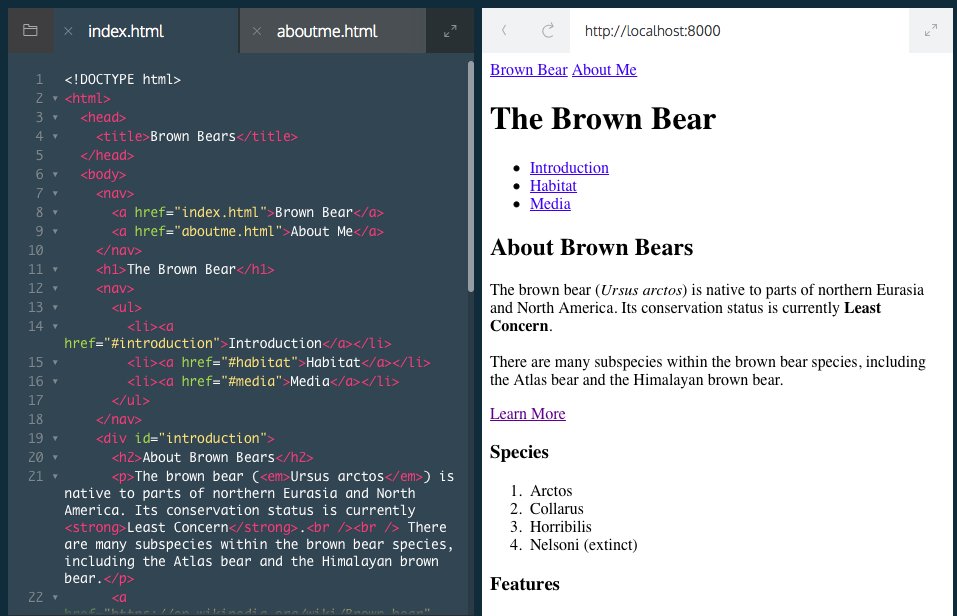Click the Brown Bear navigation link
This screenshot has width=957, height=616.
tap(528, 69)
